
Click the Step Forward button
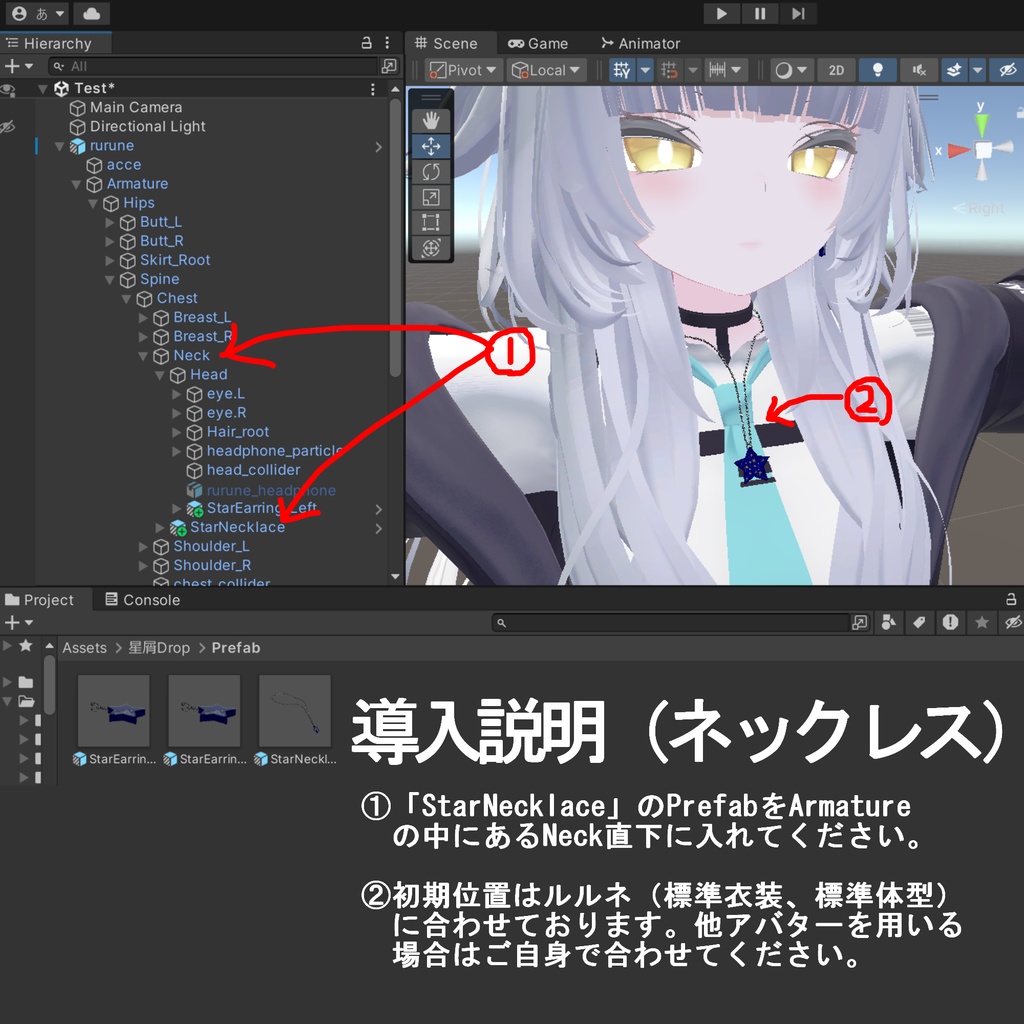tap(797, 13)
